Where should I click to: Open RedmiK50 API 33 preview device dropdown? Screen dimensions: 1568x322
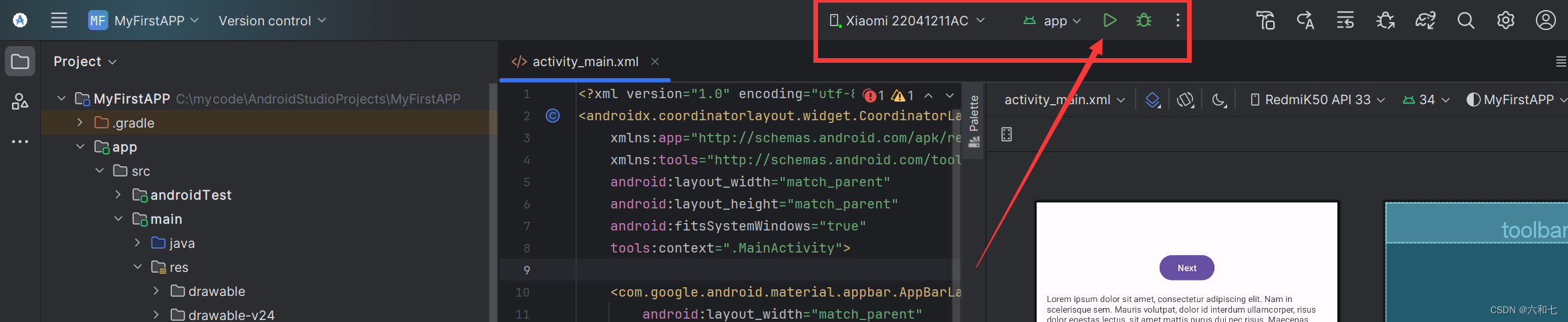[x=1317, y=100]
